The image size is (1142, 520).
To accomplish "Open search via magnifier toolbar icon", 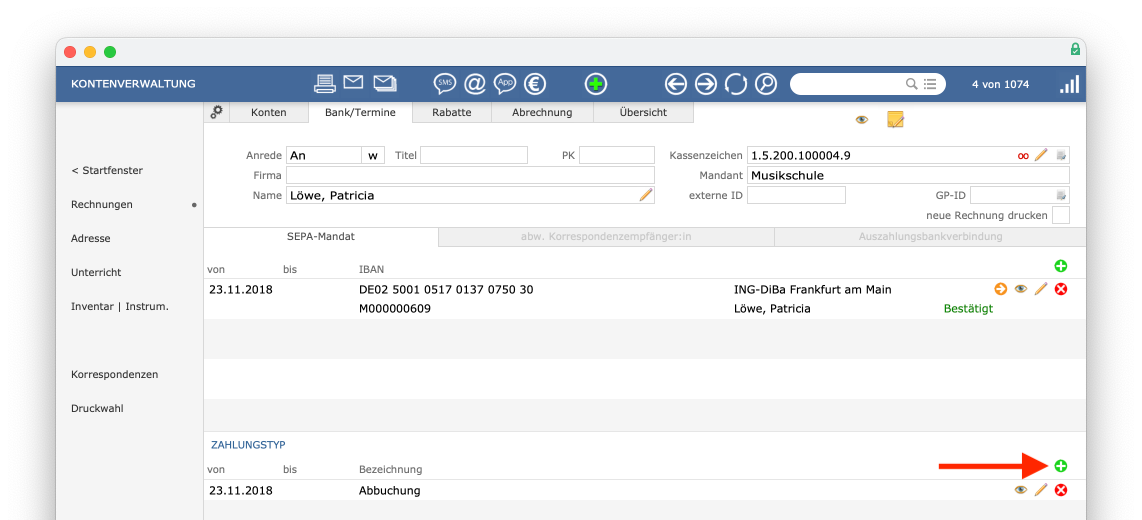I will 765,84.
